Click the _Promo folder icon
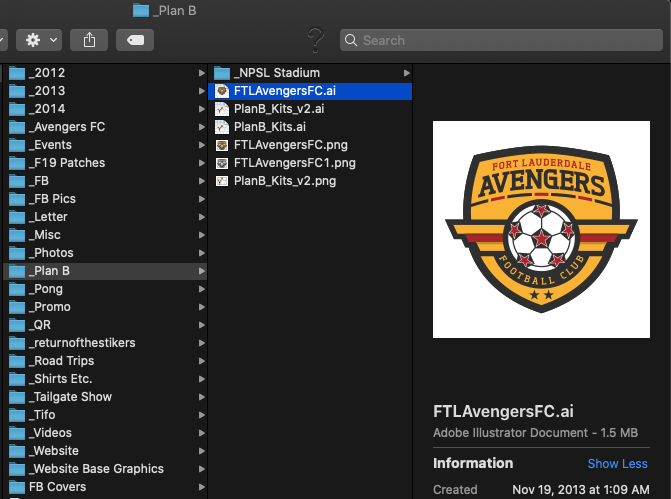The image size is (671, 499). tap(17, 307)
